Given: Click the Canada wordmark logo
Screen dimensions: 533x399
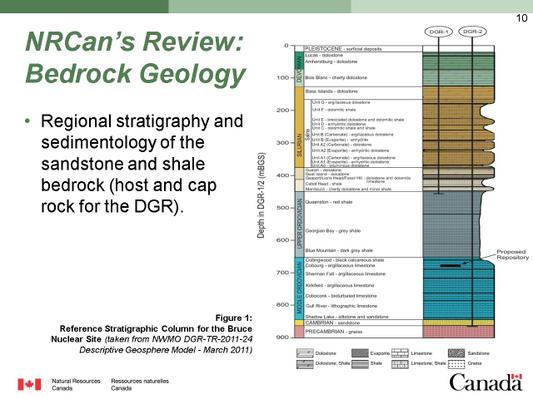Looking at the screenshot, I should pos(485,382).
